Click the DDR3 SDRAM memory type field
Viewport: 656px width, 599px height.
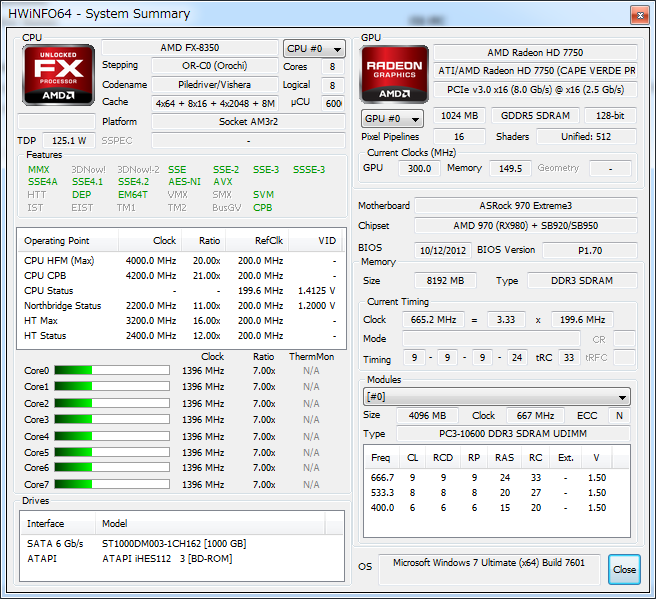[x=582, y=281]
